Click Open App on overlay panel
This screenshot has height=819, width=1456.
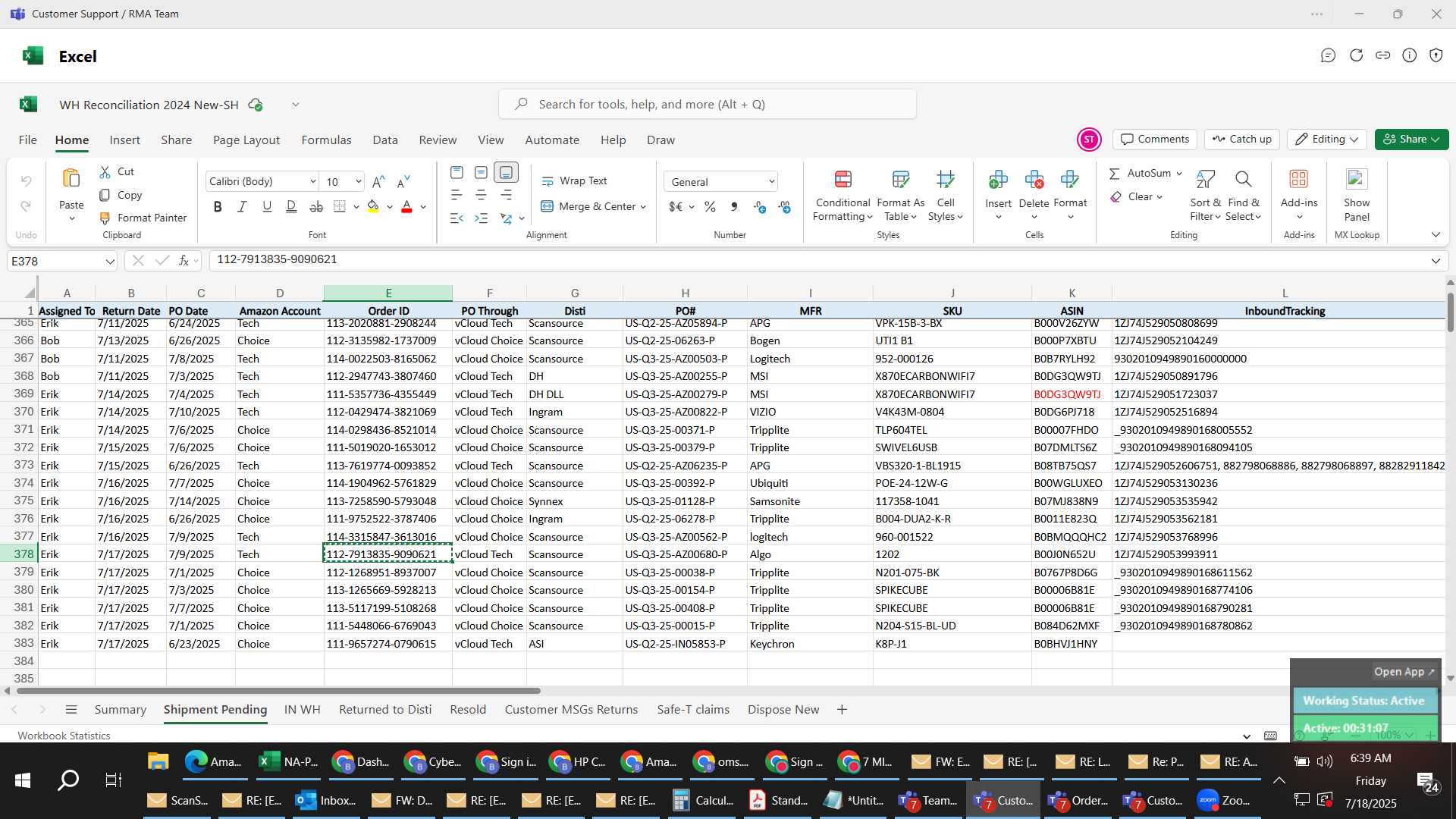pos(1404,672)
